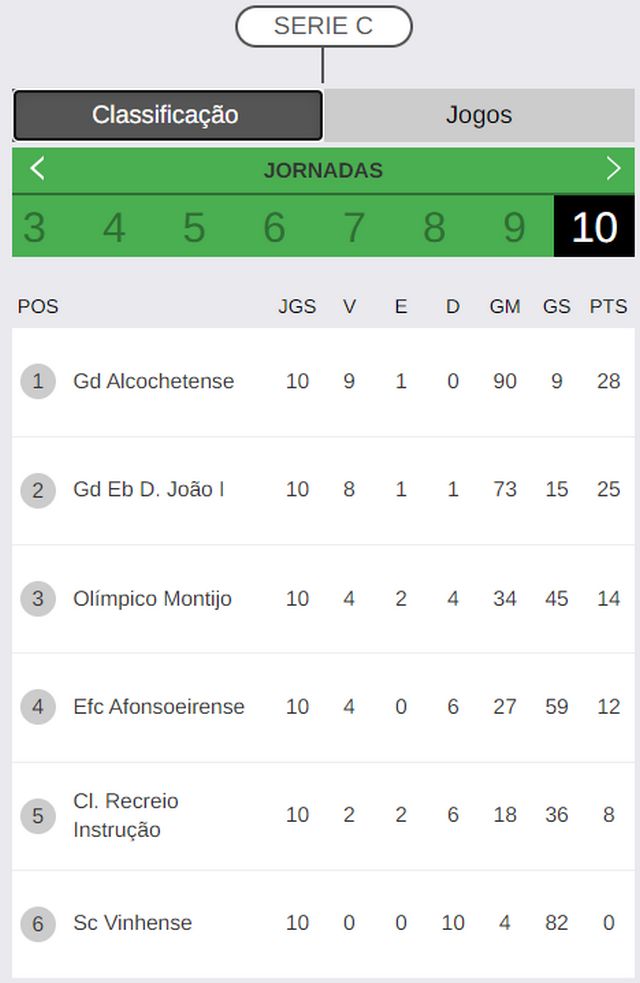Image resolution: width=640 pixels, height=983 pixels.
Task: Select jornada 7
Action: 354,226
